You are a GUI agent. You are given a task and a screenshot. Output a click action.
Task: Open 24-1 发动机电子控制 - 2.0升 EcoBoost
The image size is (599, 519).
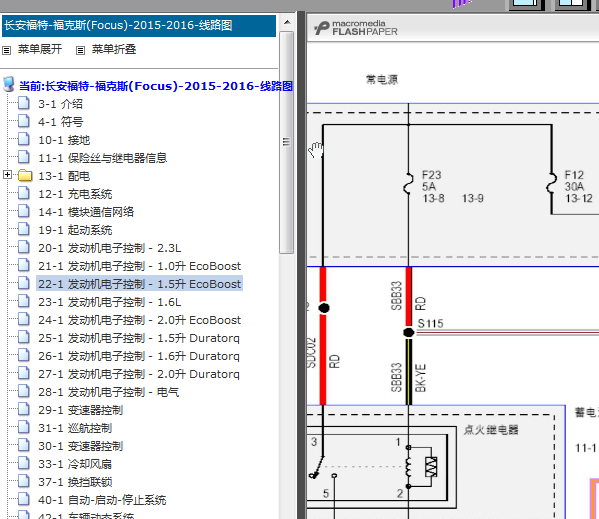click(x=139, y=320)
